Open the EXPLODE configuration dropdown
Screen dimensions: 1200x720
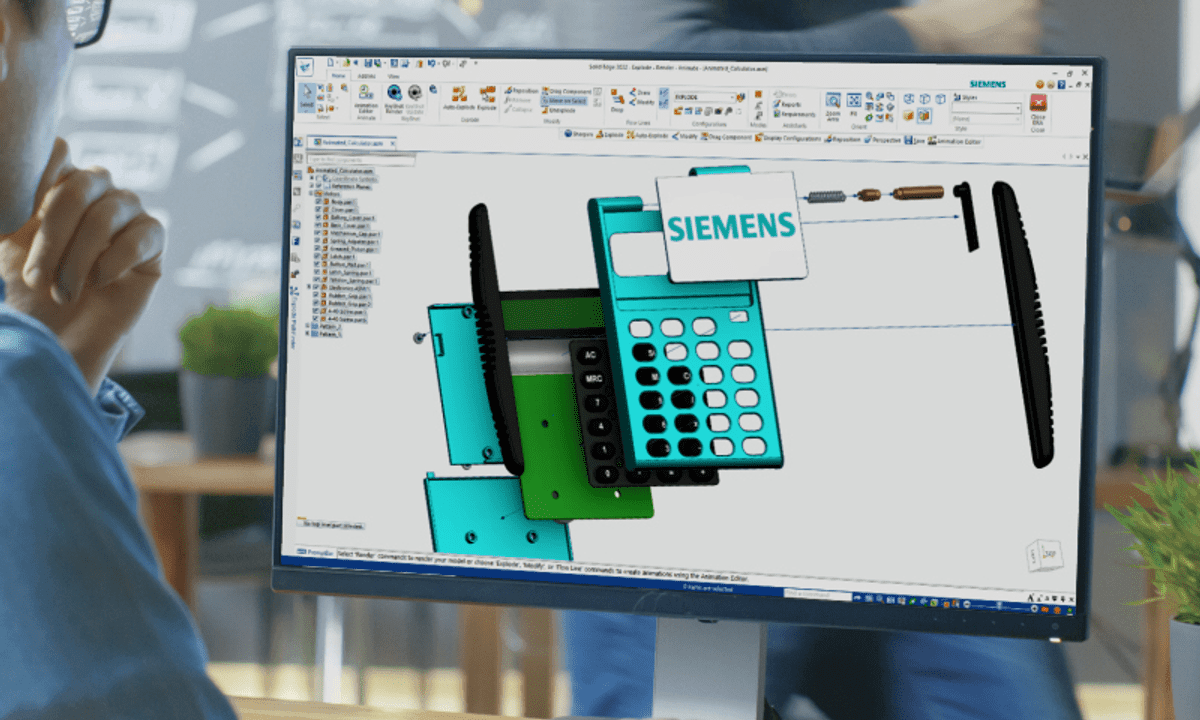(x=733, y=98)
